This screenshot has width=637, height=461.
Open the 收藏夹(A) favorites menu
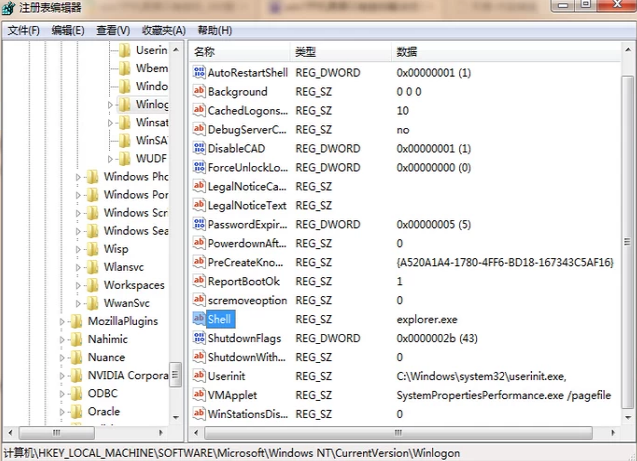coord(163,31)
